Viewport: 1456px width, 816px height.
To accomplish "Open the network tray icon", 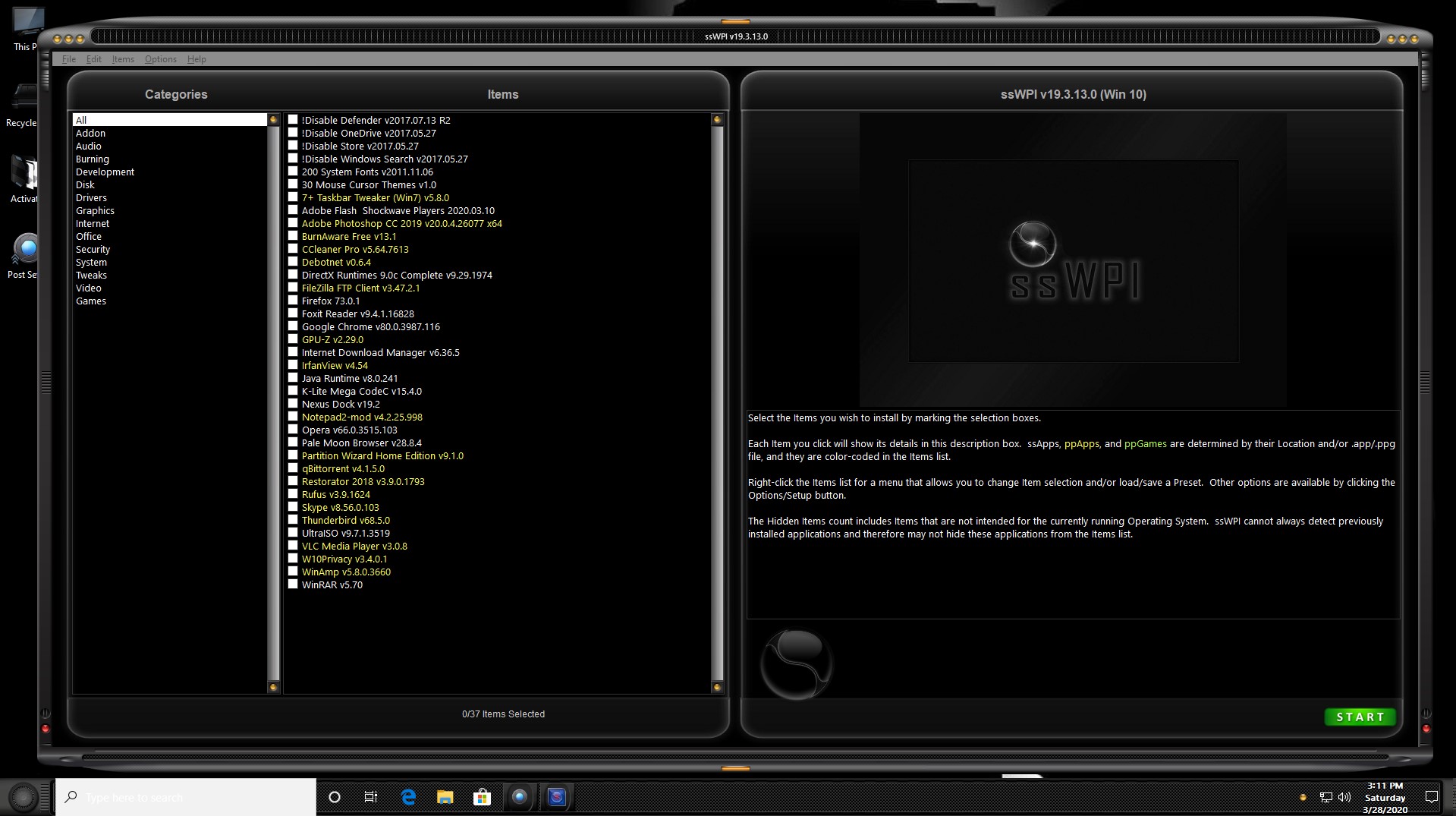I will (1325, 797).
